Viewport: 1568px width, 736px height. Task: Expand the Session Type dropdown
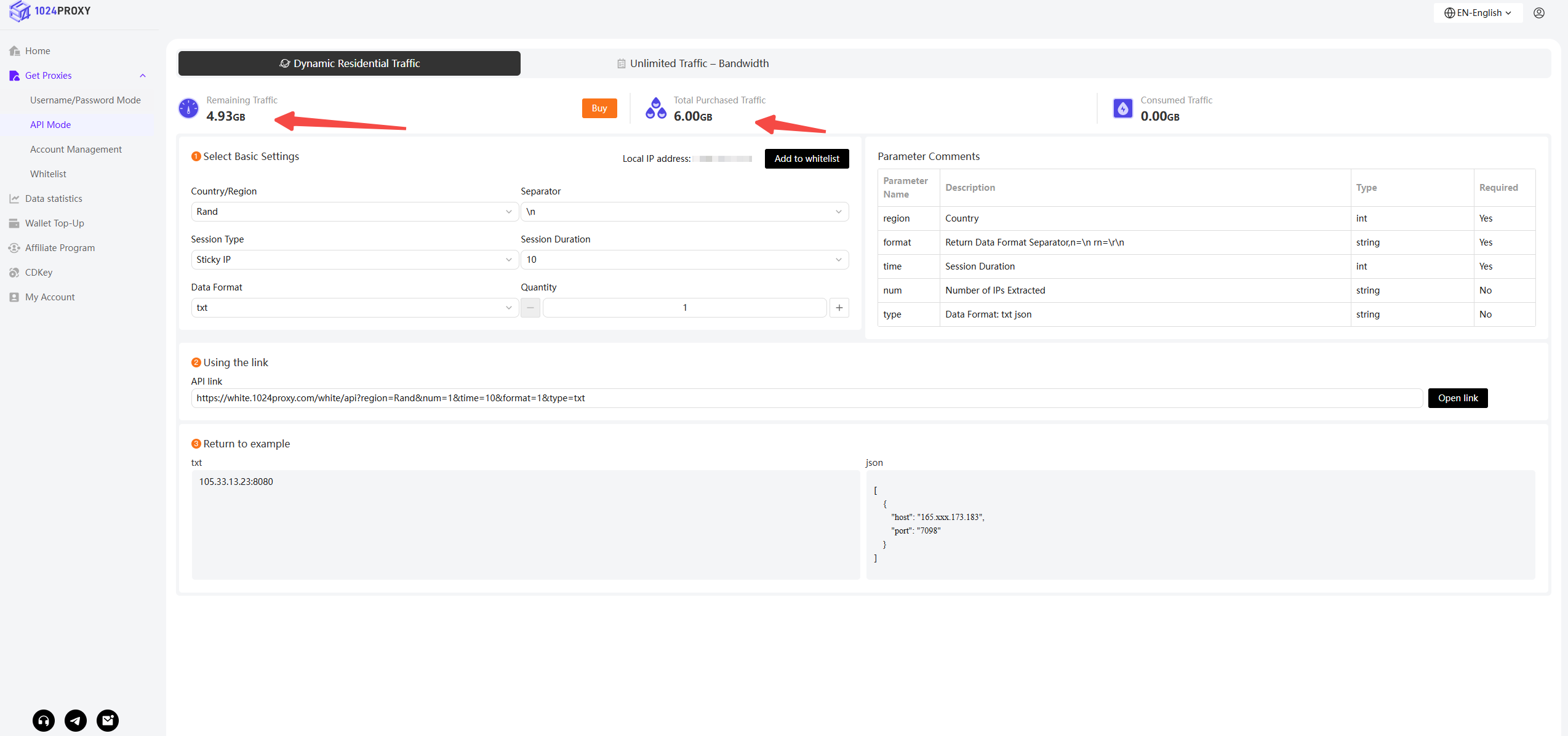coord(354,260)
